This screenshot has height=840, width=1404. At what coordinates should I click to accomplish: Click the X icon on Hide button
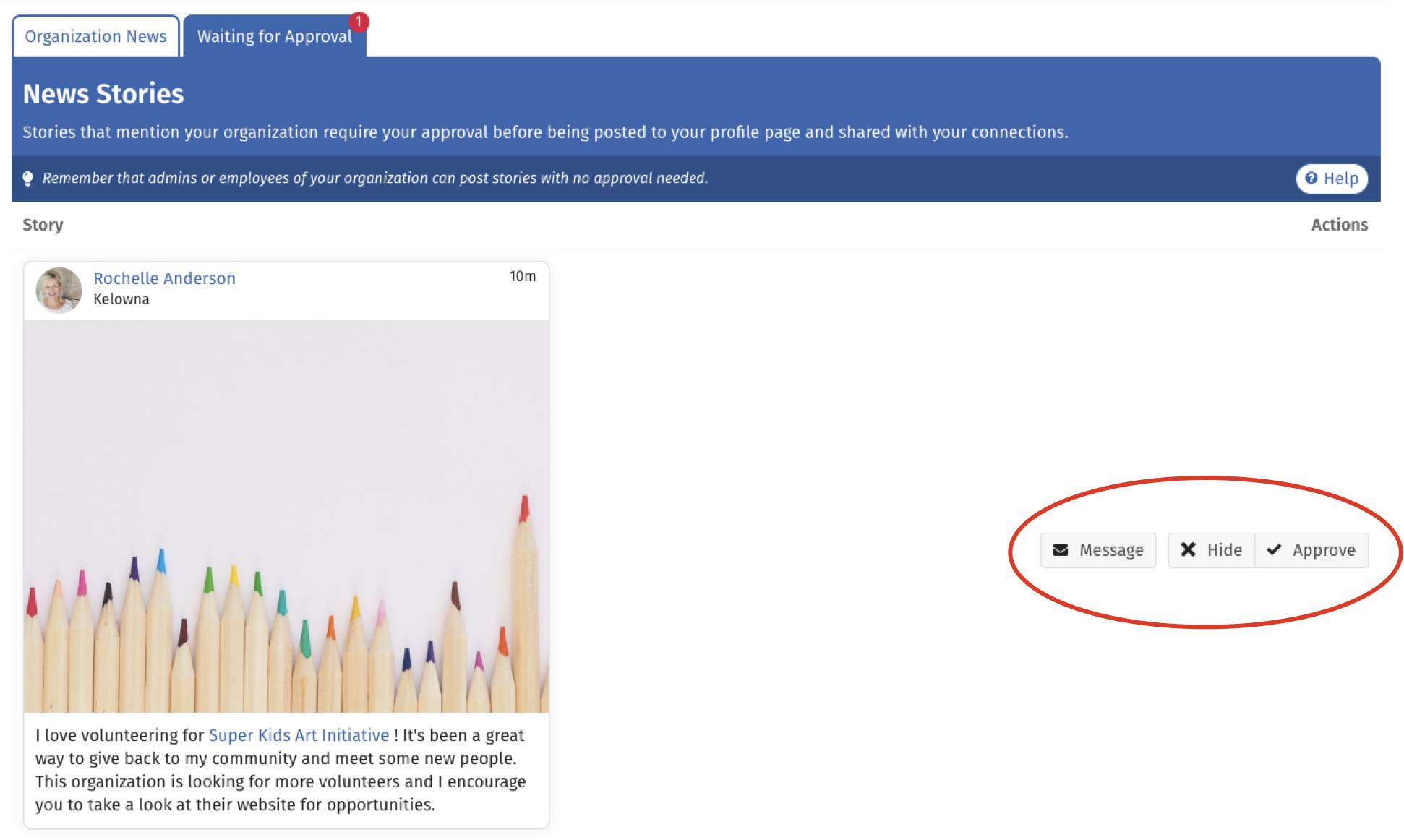[x=1188, y=550]
